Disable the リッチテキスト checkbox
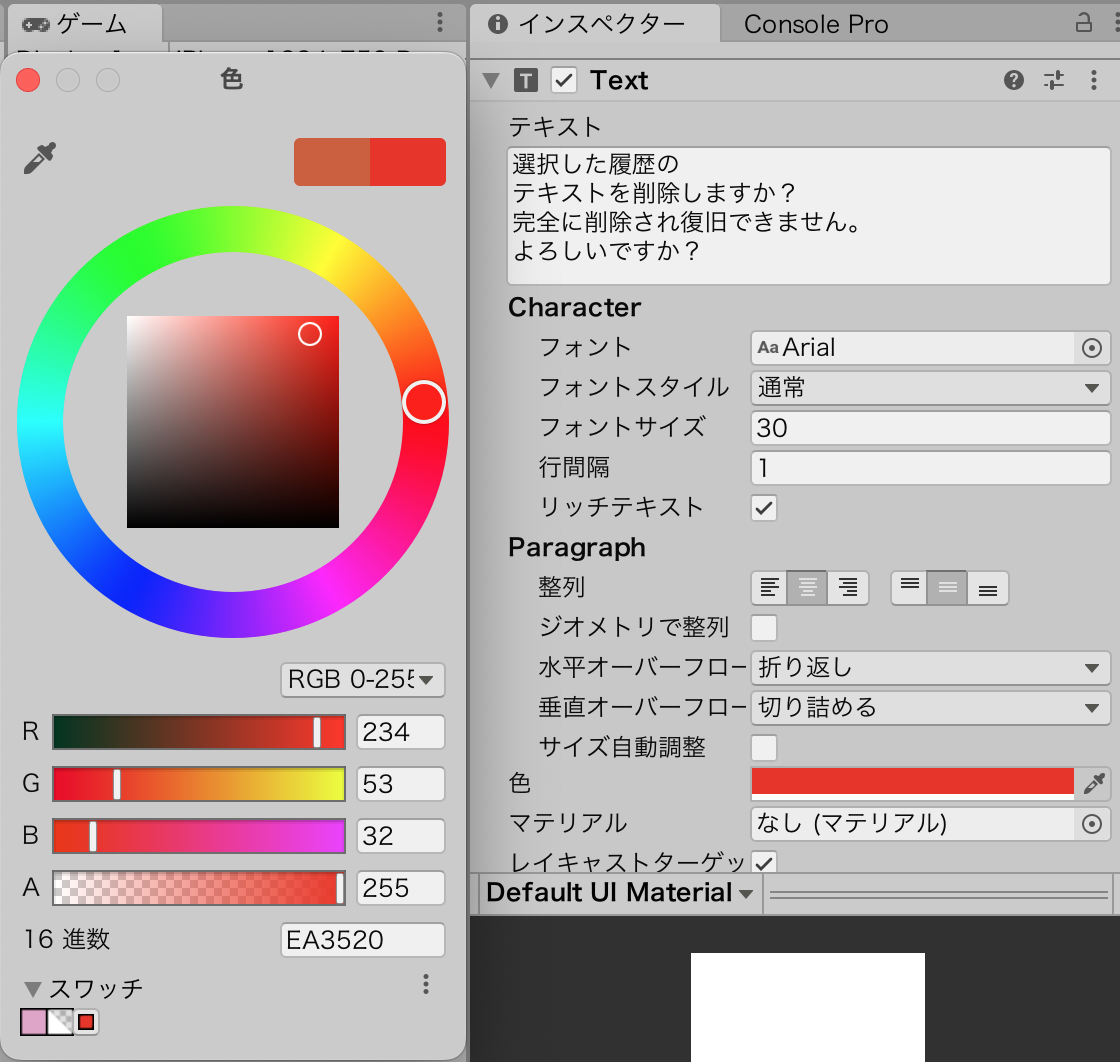Viewport: 1120px width, 1062px height. [x=764, y=508]
